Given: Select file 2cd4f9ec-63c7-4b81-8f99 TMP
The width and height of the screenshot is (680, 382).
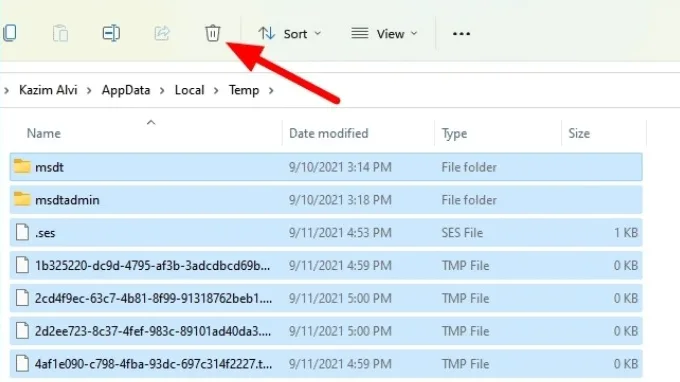Looking at the screenshot, I should 153,298.
